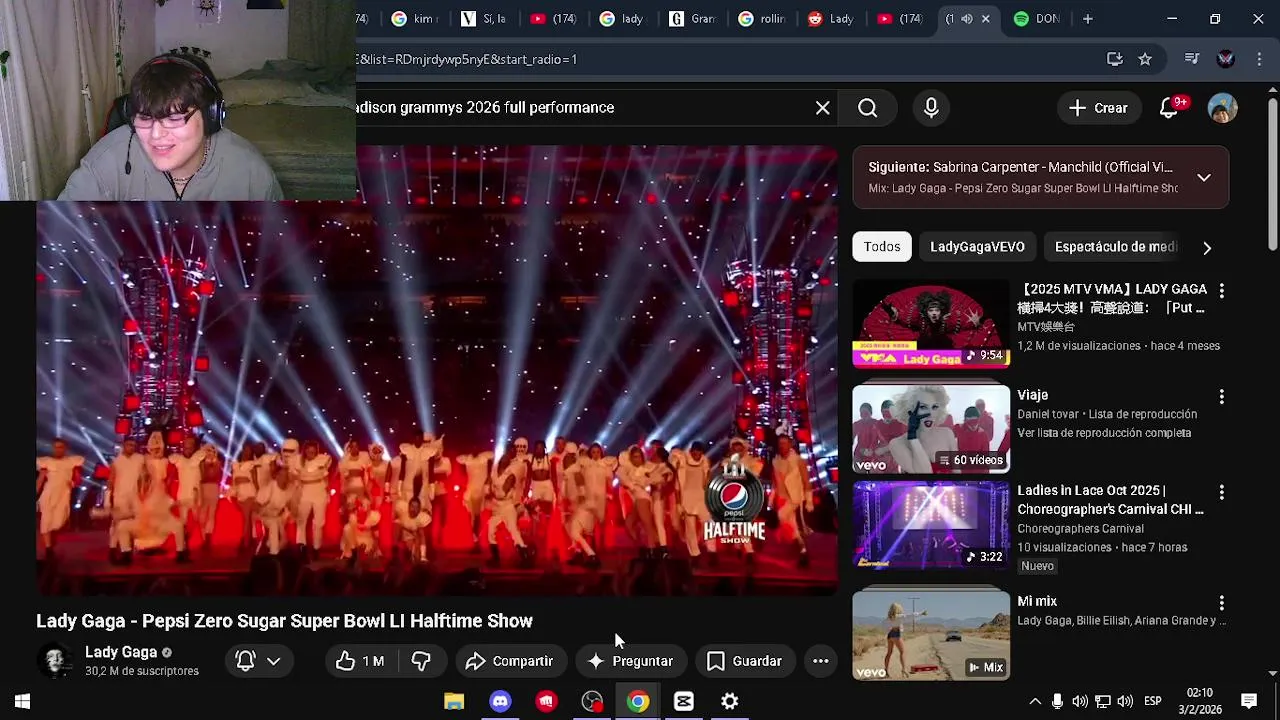This screenshot has width=1280, height=720.
Task: Start voice search with the microphone icon
Action: [x=931, y=108]
